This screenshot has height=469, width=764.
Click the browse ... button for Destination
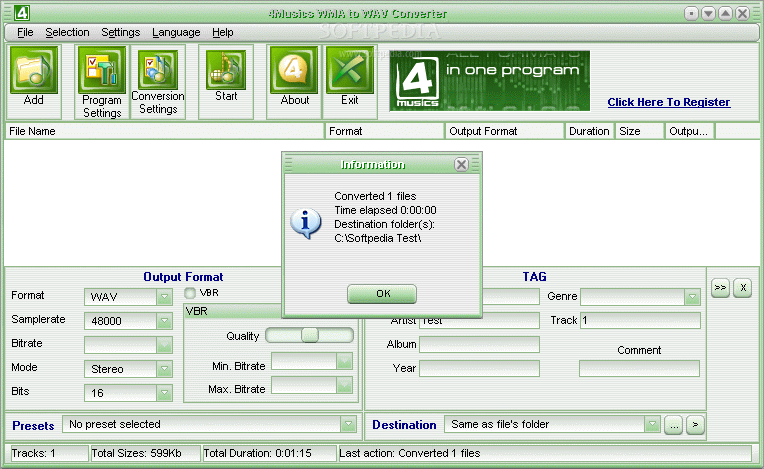click(673, 425)
